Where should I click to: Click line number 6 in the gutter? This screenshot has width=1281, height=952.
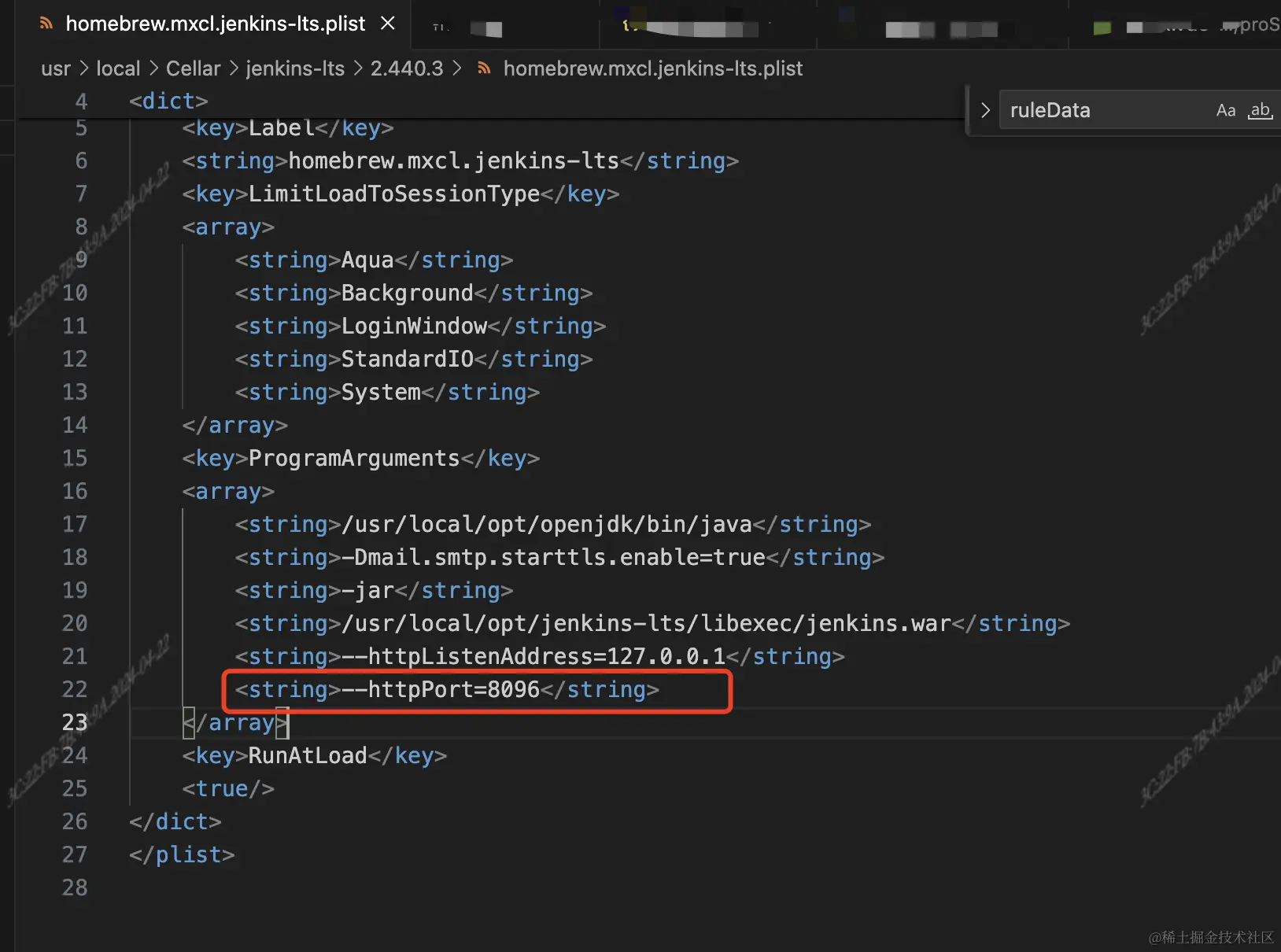81,161
